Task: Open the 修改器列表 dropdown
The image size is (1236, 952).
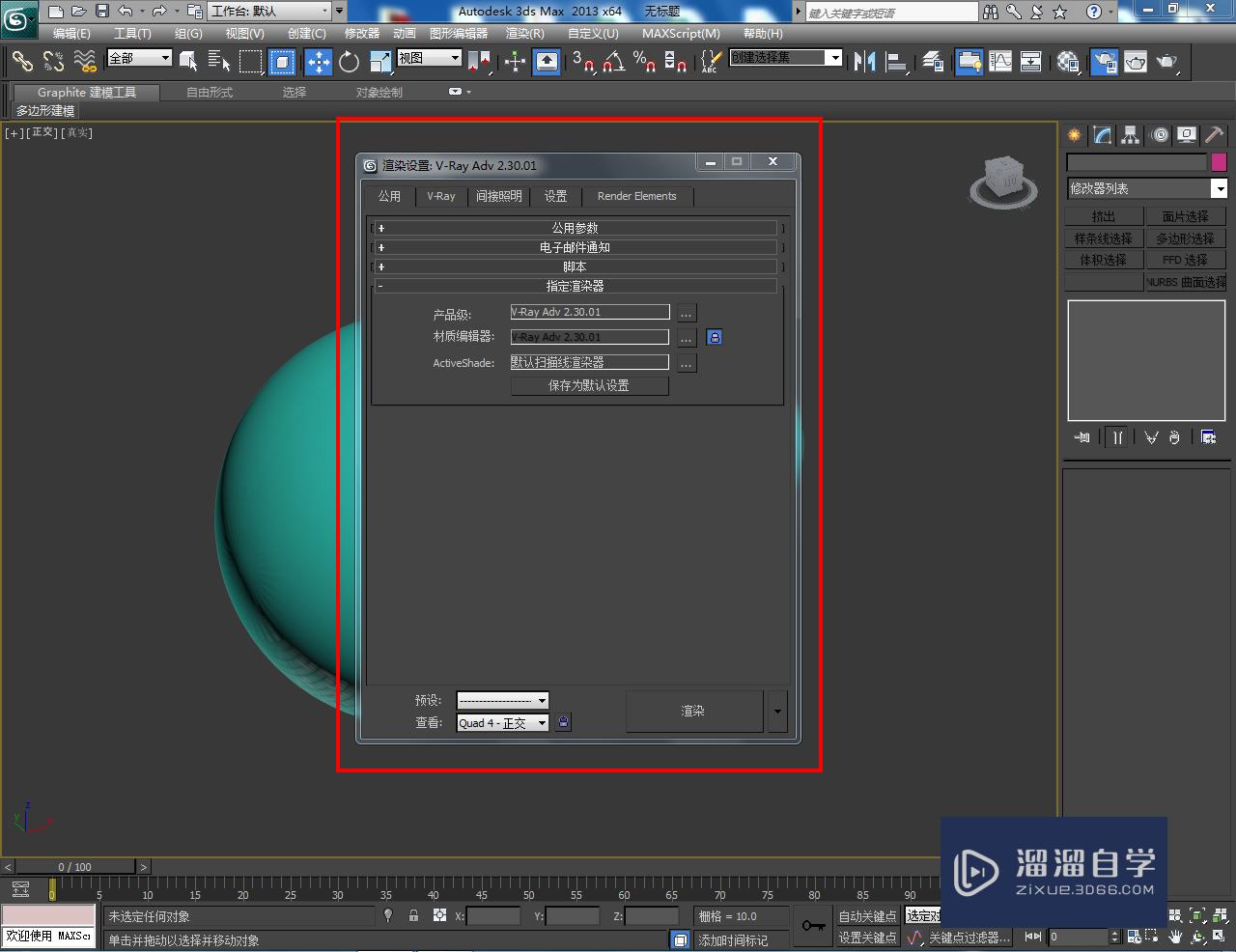Action: [x=1147, y=188]
